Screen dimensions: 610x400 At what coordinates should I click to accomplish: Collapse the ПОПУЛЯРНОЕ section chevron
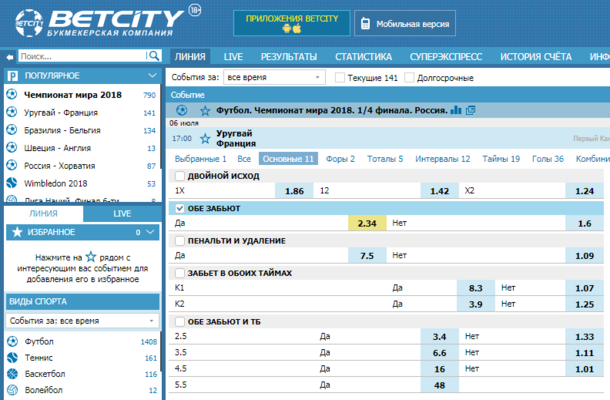pos(152,75)
